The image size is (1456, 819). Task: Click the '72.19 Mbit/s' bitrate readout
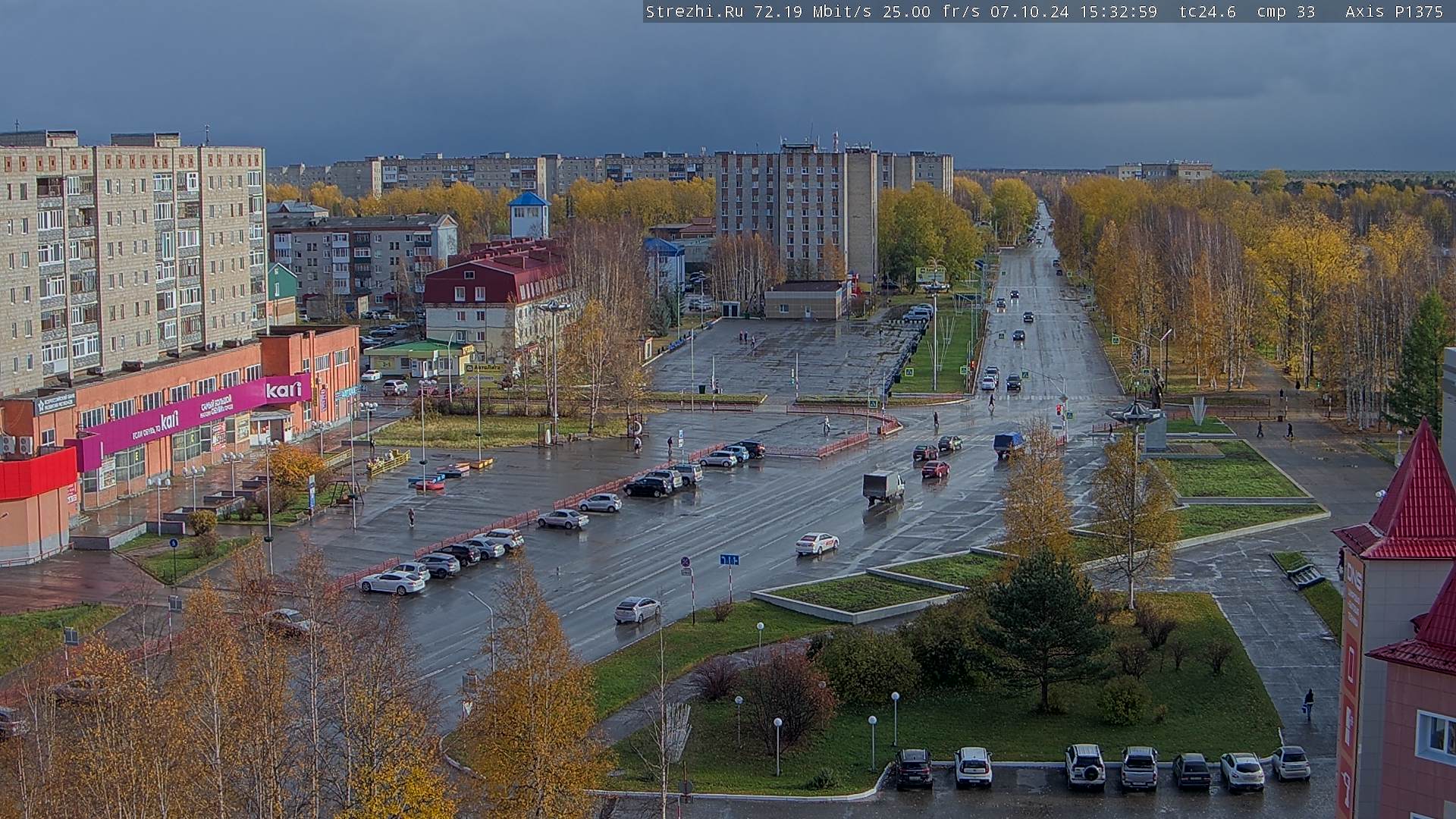pos(814,11)
